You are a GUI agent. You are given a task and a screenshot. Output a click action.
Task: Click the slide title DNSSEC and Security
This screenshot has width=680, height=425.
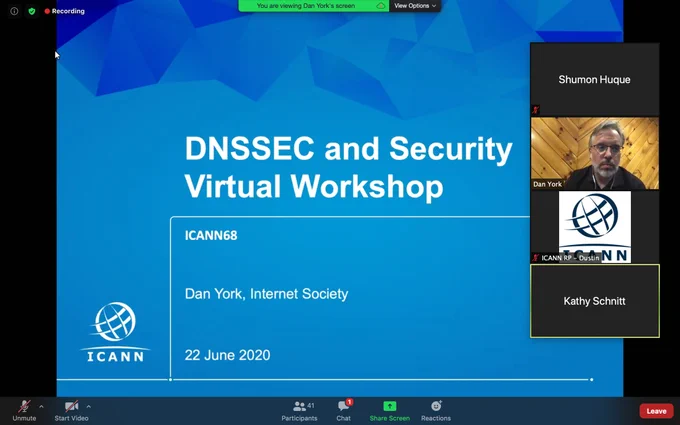pyautogui.click(x=349, y=148)
